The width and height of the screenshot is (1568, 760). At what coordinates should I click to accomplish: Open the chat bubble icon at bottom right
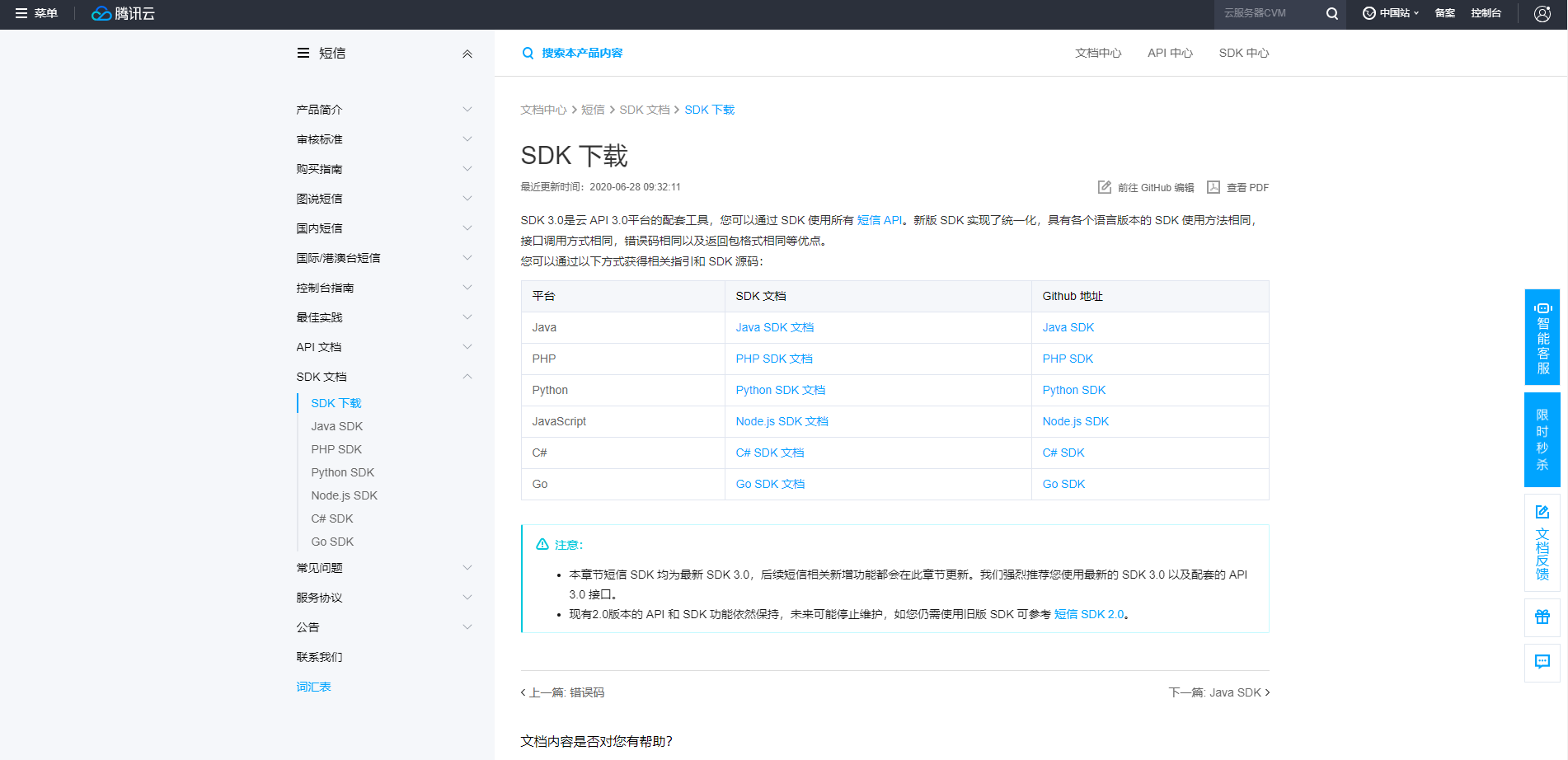click(x=1542, y=661)
